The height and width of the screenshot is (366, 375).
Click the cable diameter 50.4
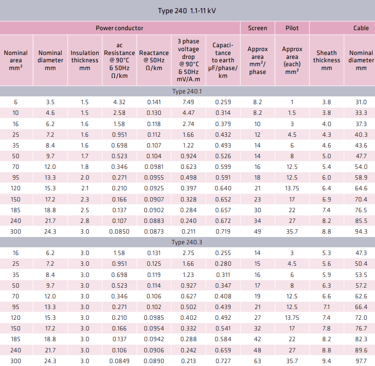[x=361, y=264]
